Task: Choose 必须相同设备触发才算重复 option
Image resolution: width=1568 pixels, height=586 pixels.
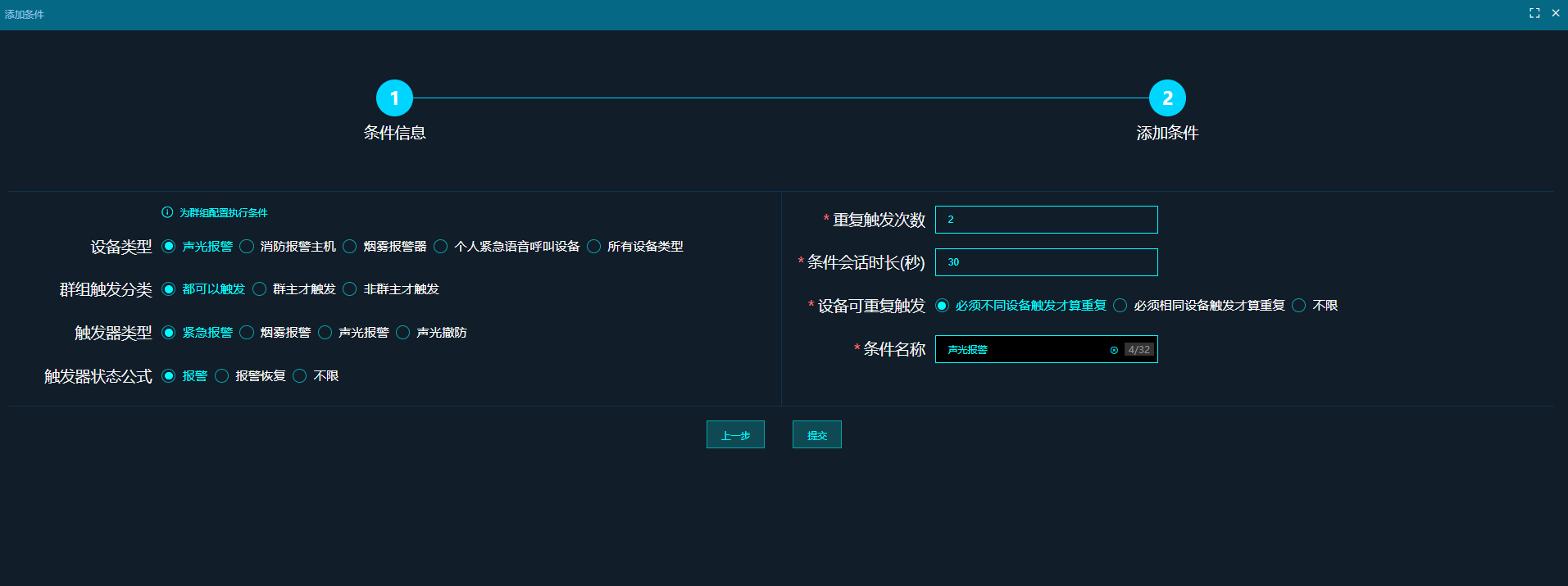Action: pyautogui.click(x=1120, y=306)
